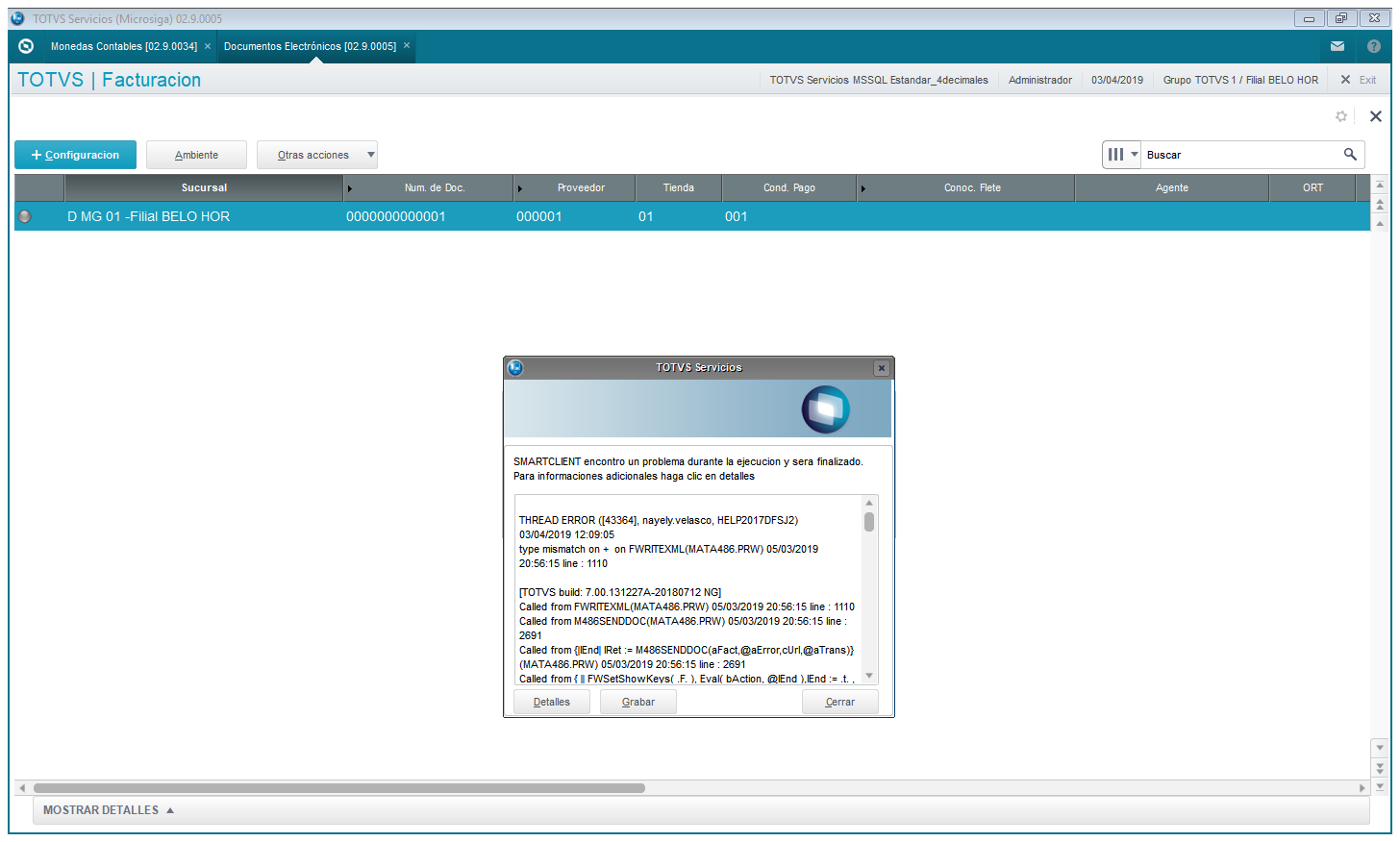Switch to Monedas Contables tab
1400x842 pixels.
tap(124, 46)
